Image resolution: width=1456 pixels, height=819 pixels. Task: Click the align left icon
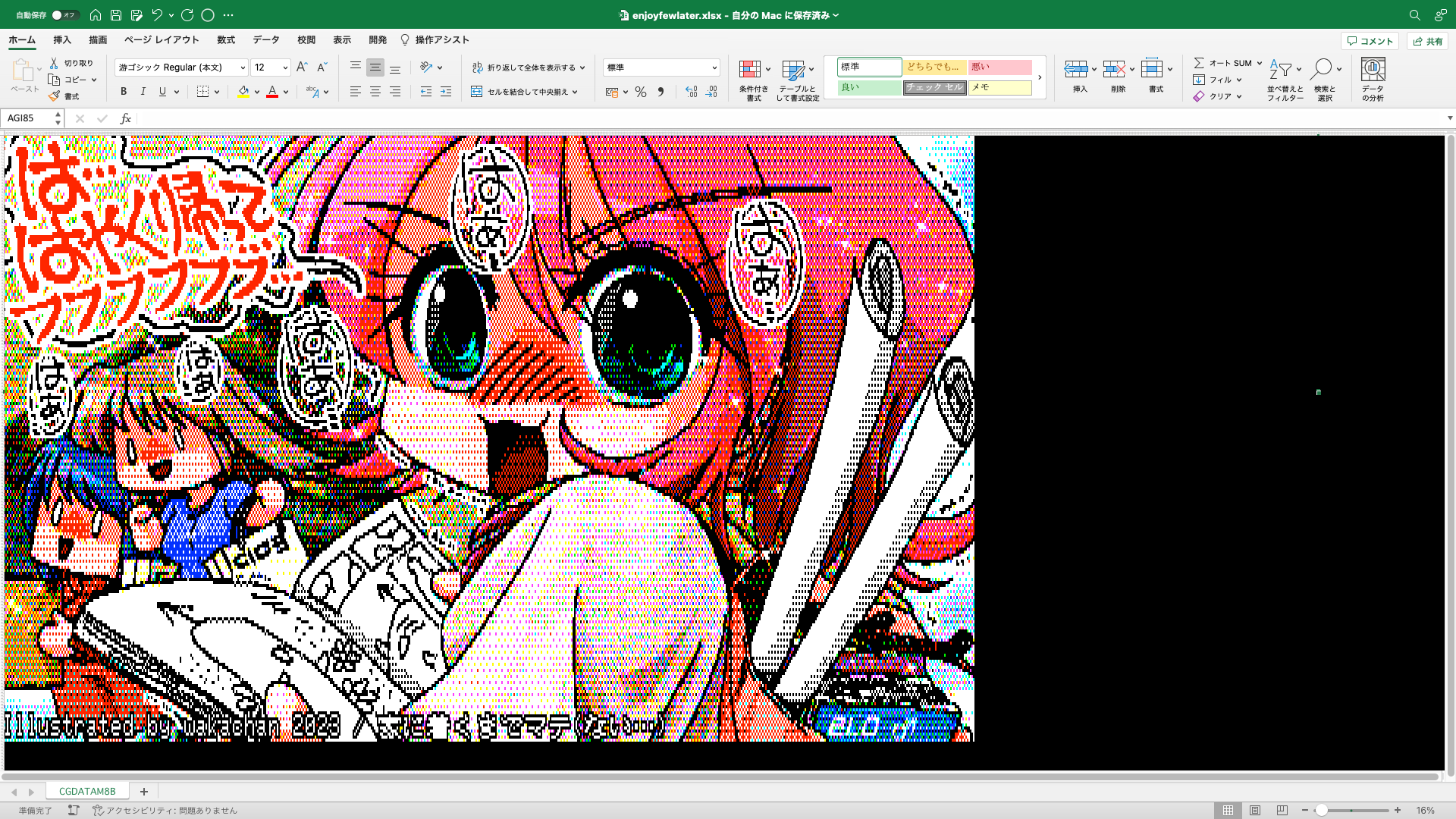click(x=355, y=91)
